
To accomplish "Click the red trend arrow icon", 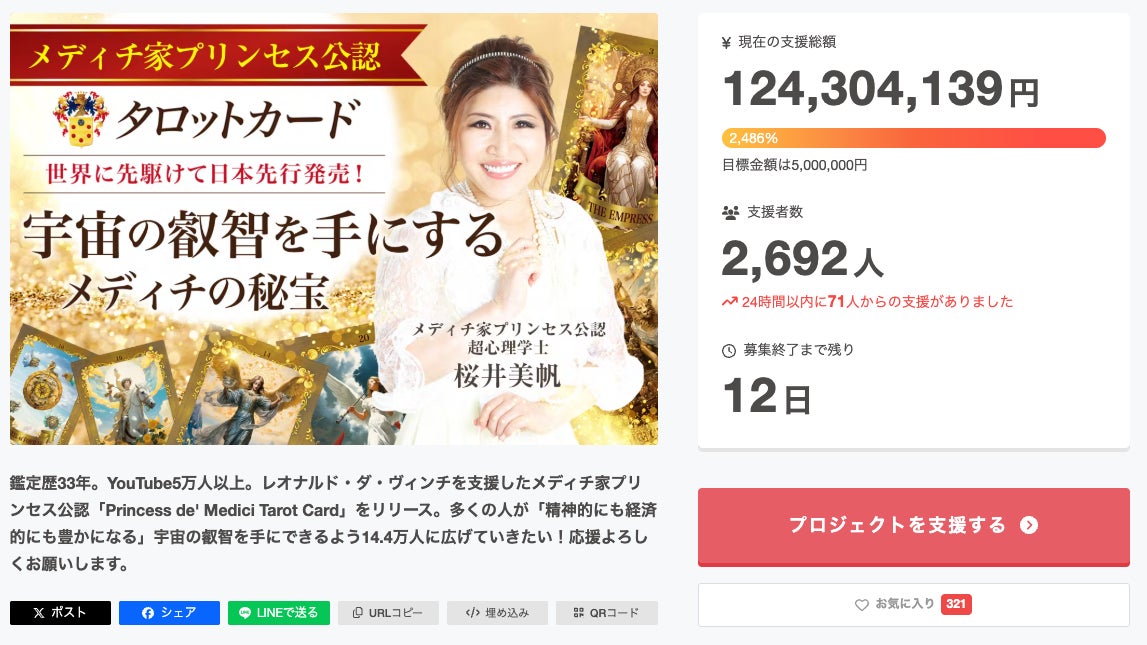I will point(729,301).
